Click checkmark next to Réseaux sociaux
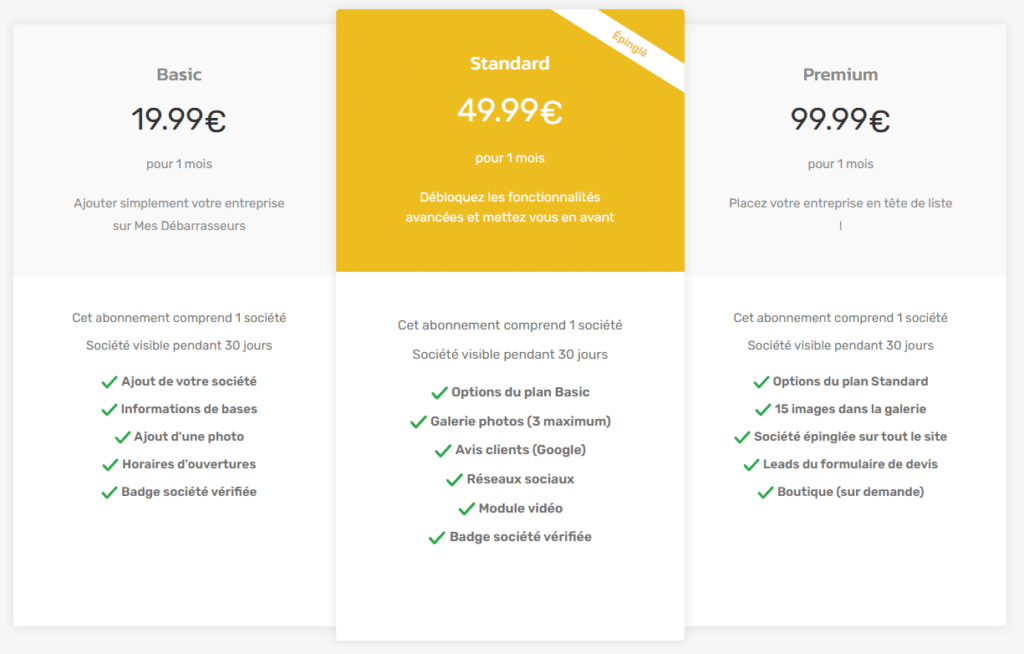1024x654 pixels. (454, 480)
